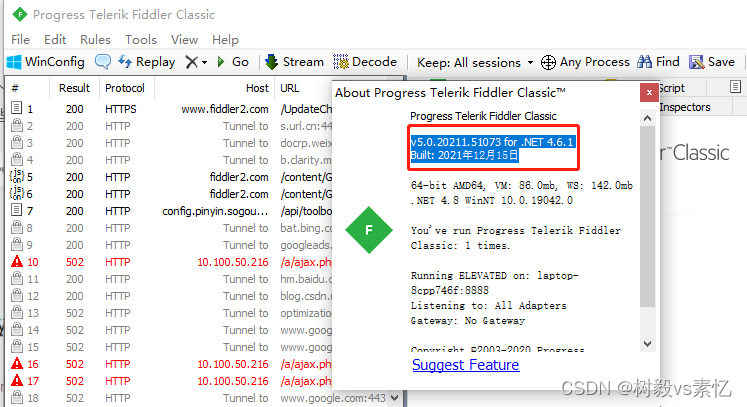Sort sessions by the # column header
Screen dimensions: 747x407
28,88
